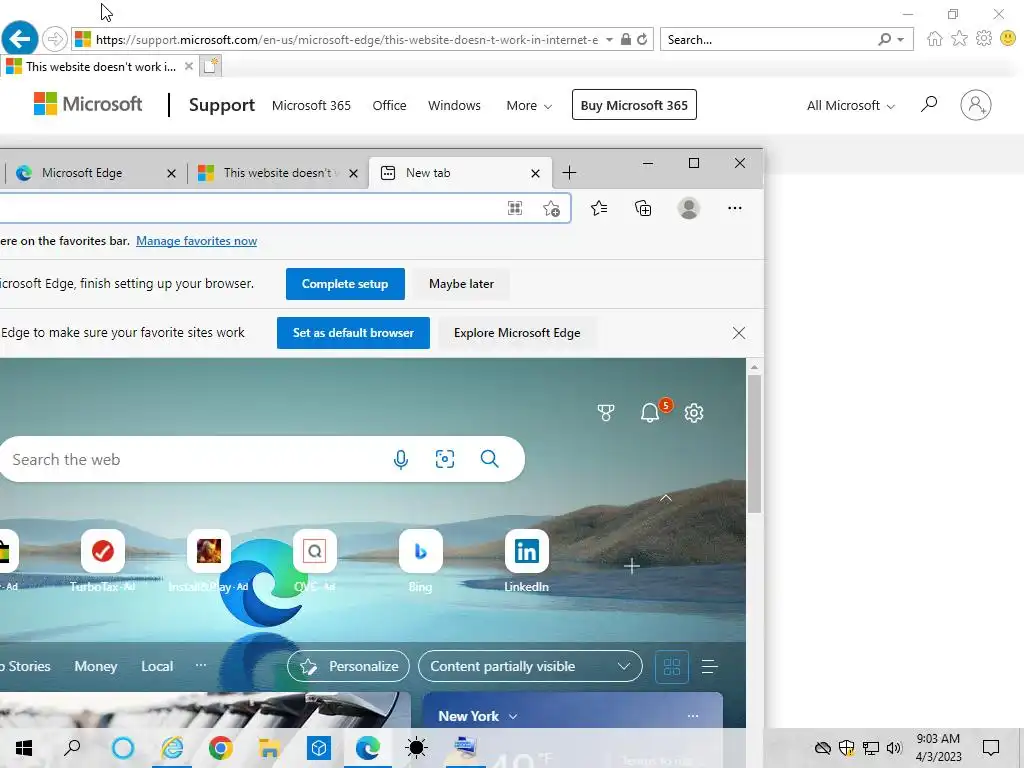
Task: Open the Edge Favorites list
Action: point(599,208)
